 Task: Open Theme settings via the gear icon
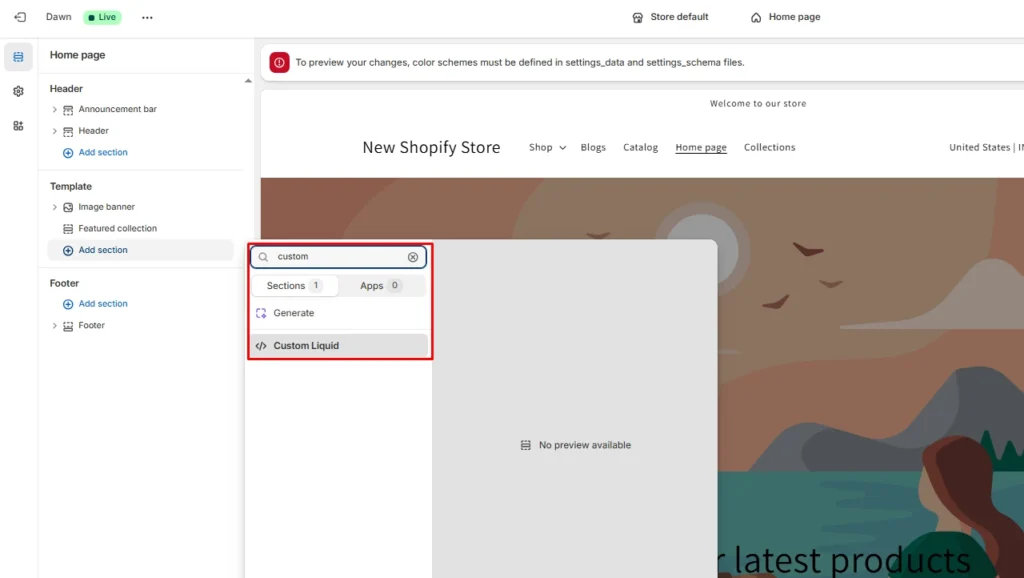tap(17, 90)
